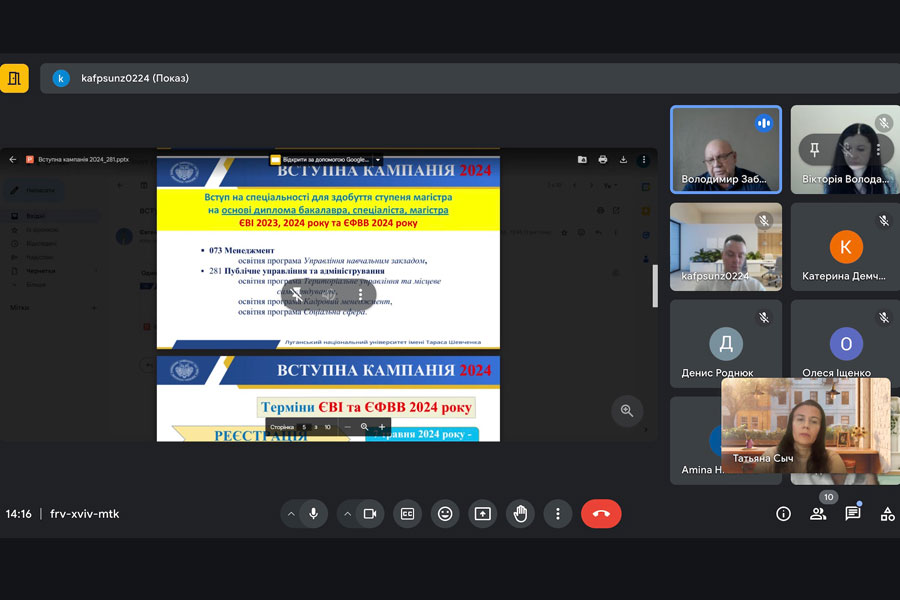
Task: Open the preview toolbar's three-dot more actions menu
Action: tap(644, 160)
